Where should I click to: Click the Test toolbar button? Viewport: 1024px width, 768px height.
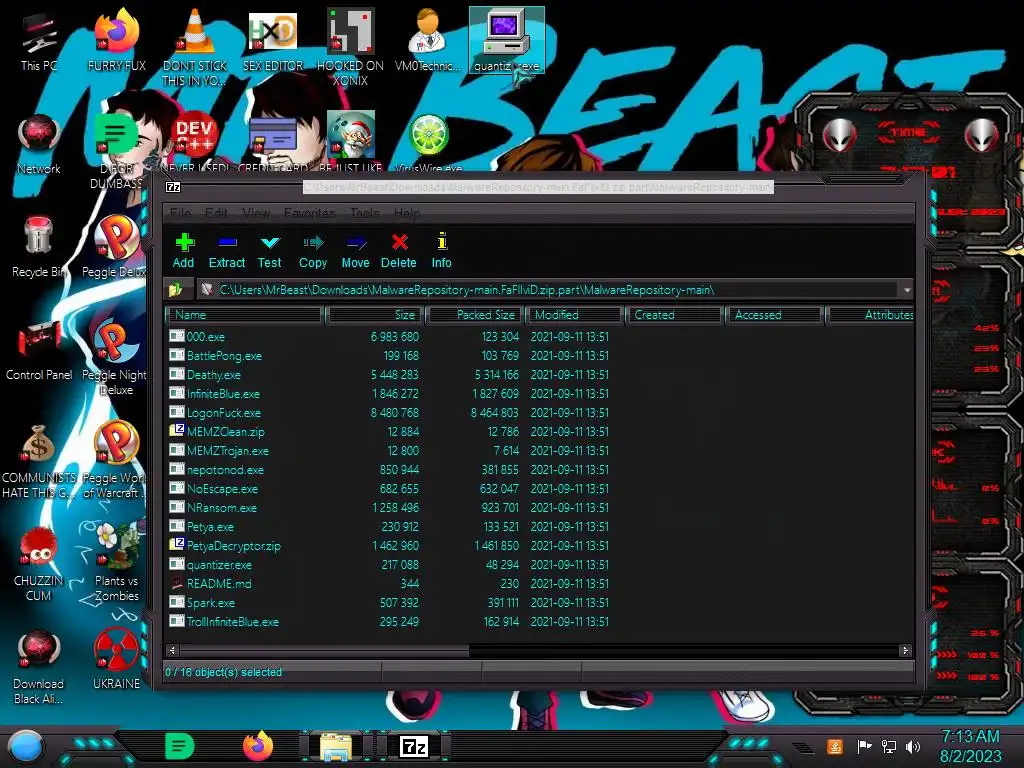[269, 251]
